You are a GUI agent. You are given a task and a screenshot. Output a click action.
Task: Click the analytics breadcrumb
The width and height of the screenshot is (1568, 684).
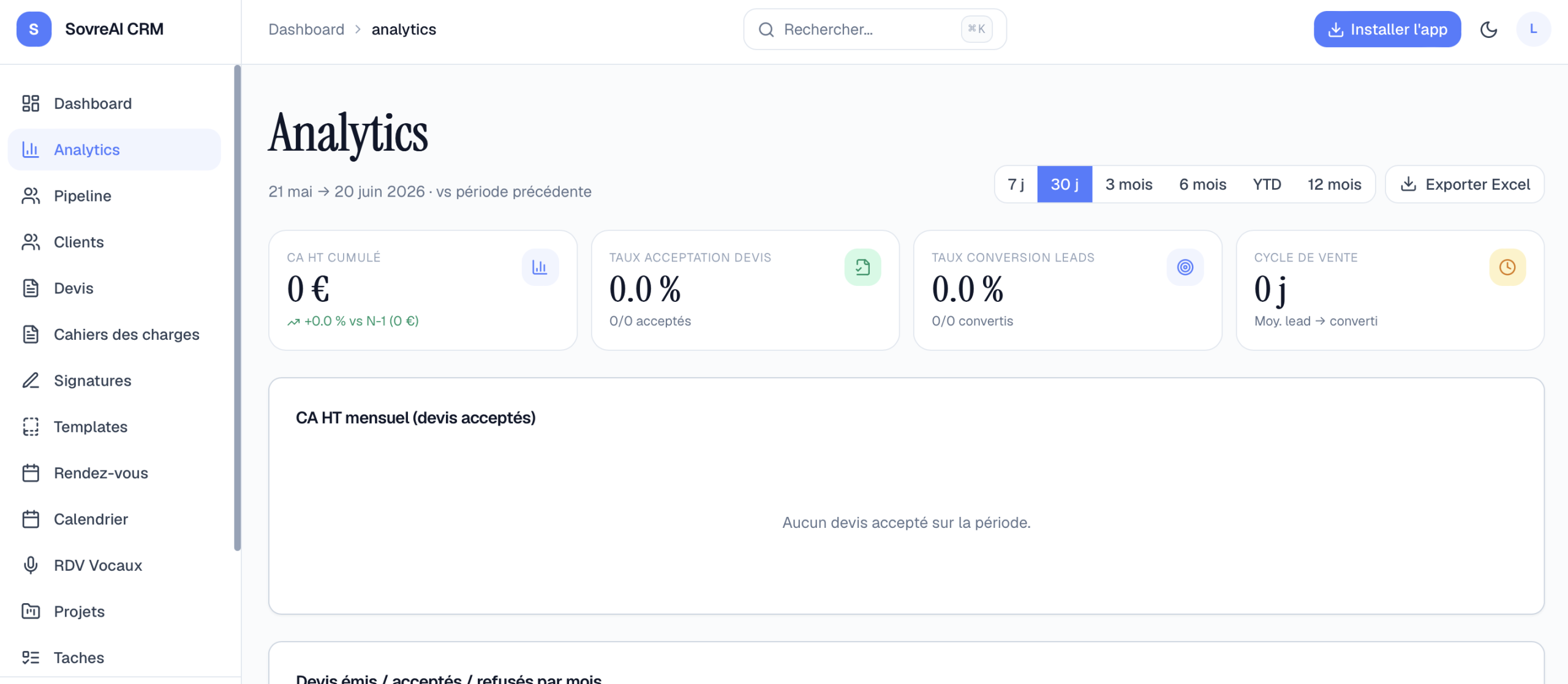pyautogui.click(x=404, y=29)
